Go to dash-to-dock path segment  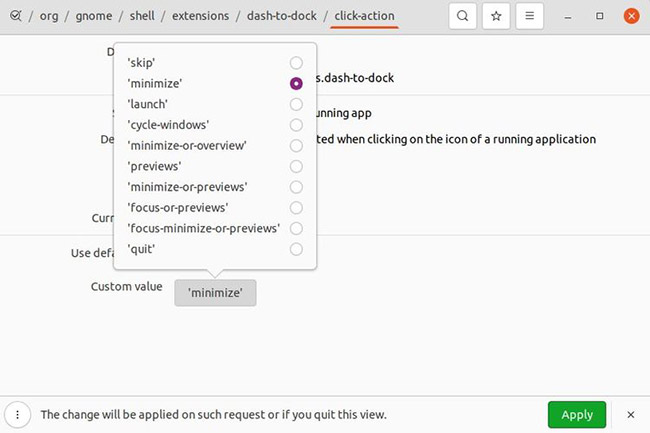tap(281, 16)
